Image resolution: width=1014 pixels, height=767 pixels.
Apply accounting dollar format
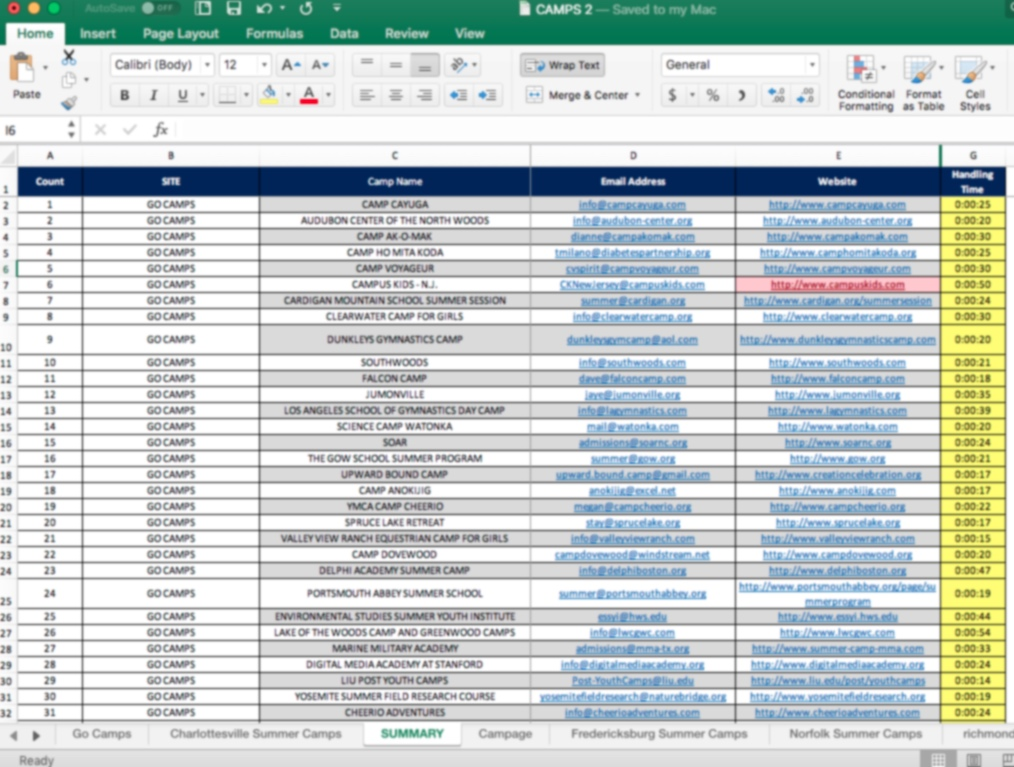(673, 96)
